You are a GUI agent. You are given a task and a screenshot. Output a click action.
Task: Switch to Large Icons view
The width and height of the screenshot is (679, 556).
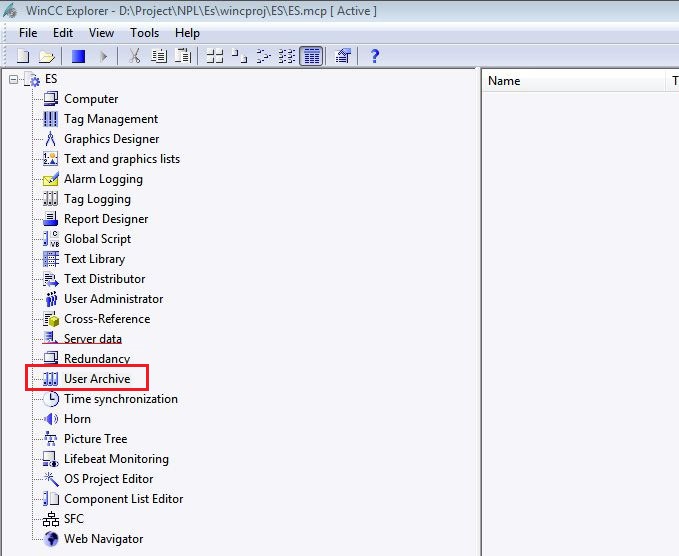point(215,56)
